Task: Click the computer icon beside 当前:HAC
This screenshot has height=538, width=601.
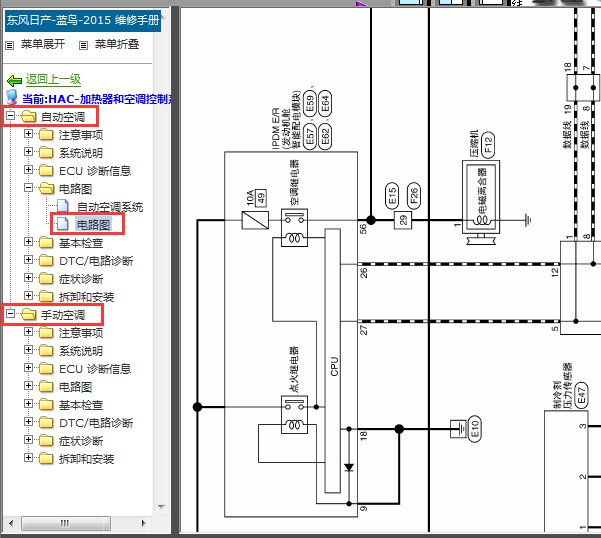Action: pyautogui.click(x=12, y=97)
